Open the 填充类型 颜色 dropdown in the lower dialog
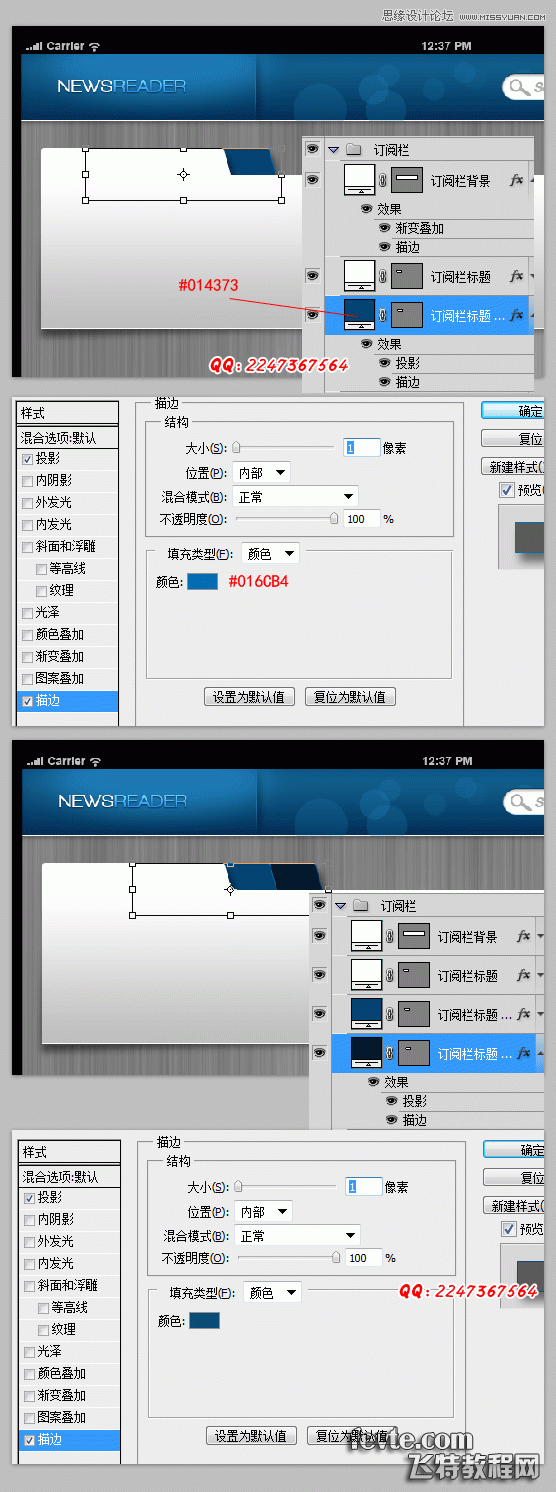This screenshot has height=1492, width=556. 272,1292
